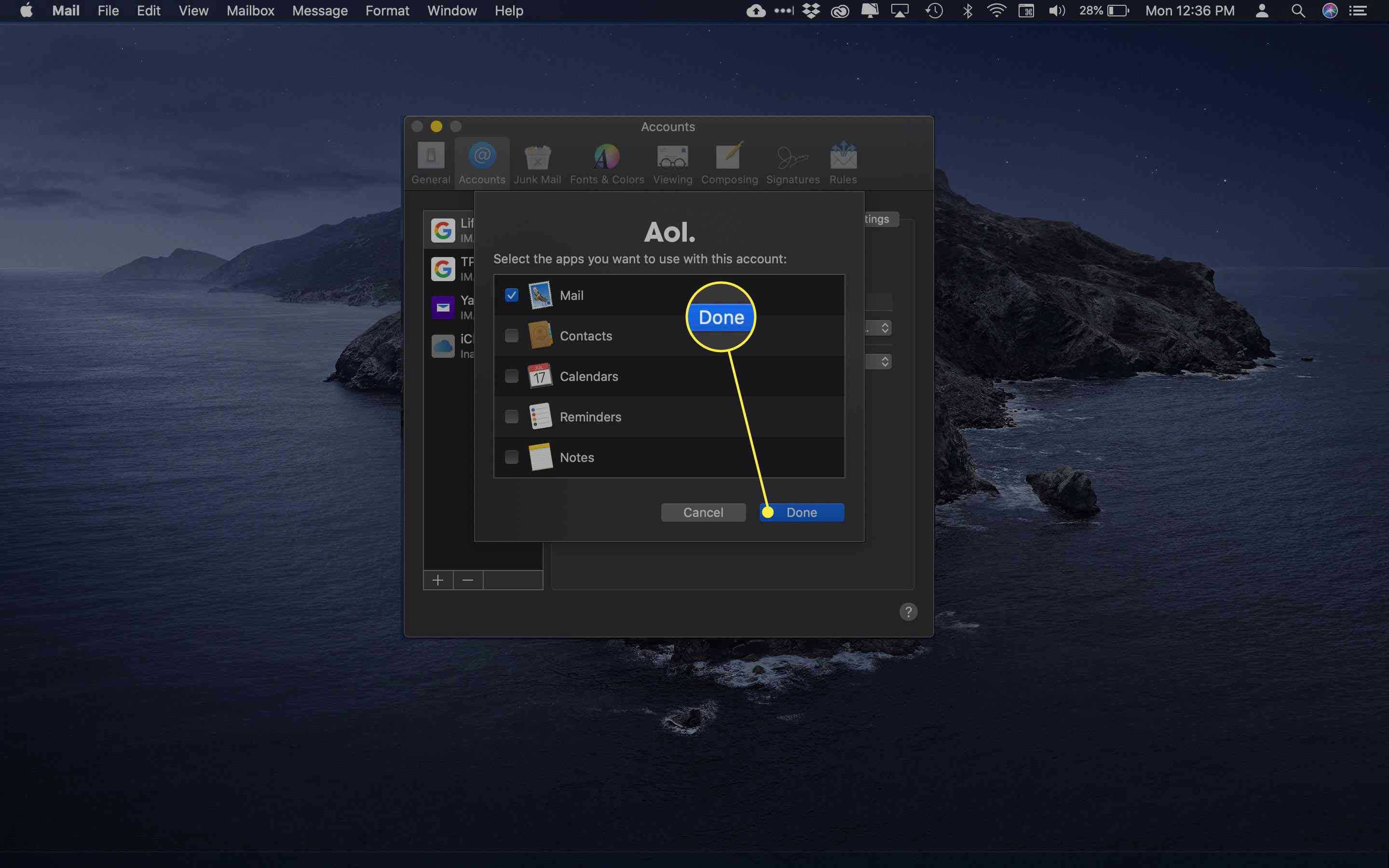Click the cloud upload menu bar icon
Image resolution: width=1389 pixels, height=868 pixels.
(x=756, y=11)
